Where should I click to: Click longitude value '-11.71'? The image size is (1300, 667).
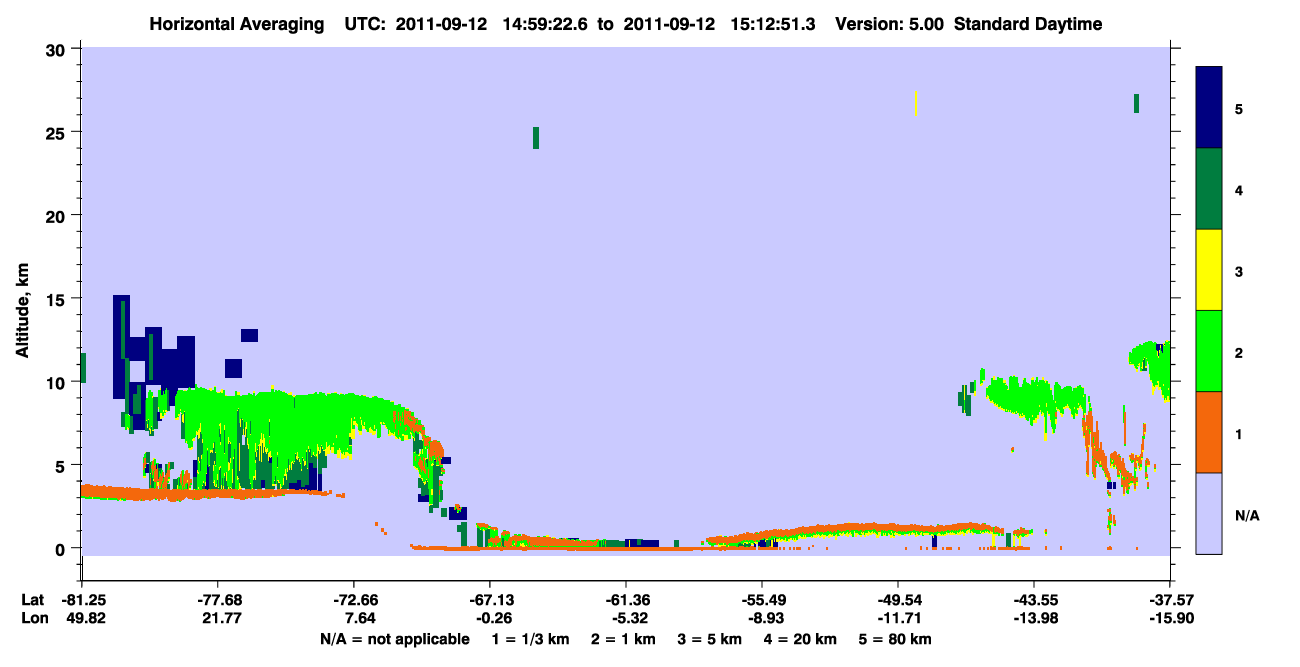click(898, 618)
